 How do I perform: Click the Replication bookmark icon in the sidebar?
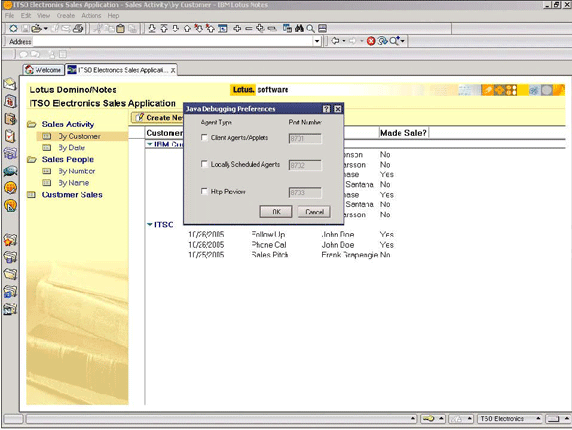click(x=10, y=154)
